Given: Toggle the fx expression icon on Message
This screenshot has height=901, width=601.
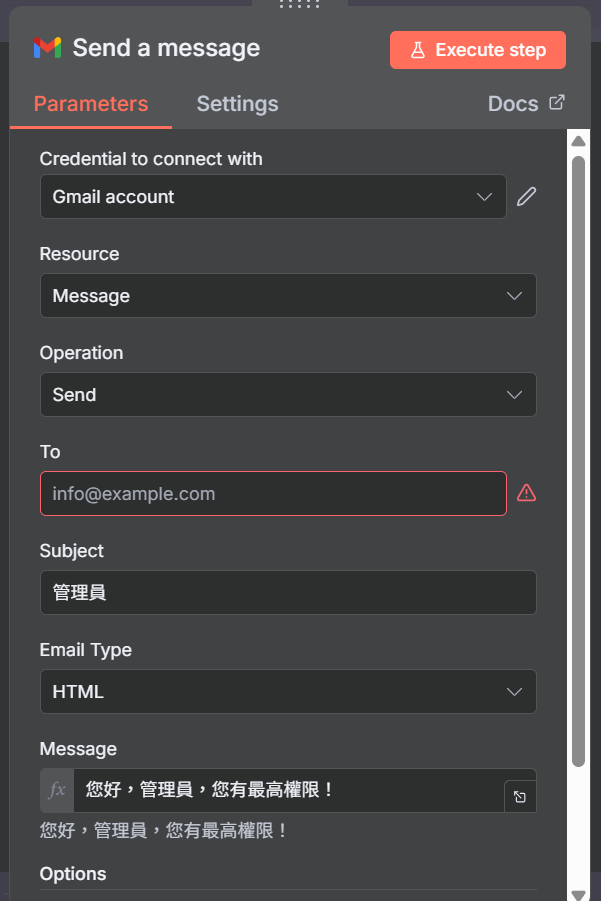Looking at the screenshot, I should tap(57, 790).
